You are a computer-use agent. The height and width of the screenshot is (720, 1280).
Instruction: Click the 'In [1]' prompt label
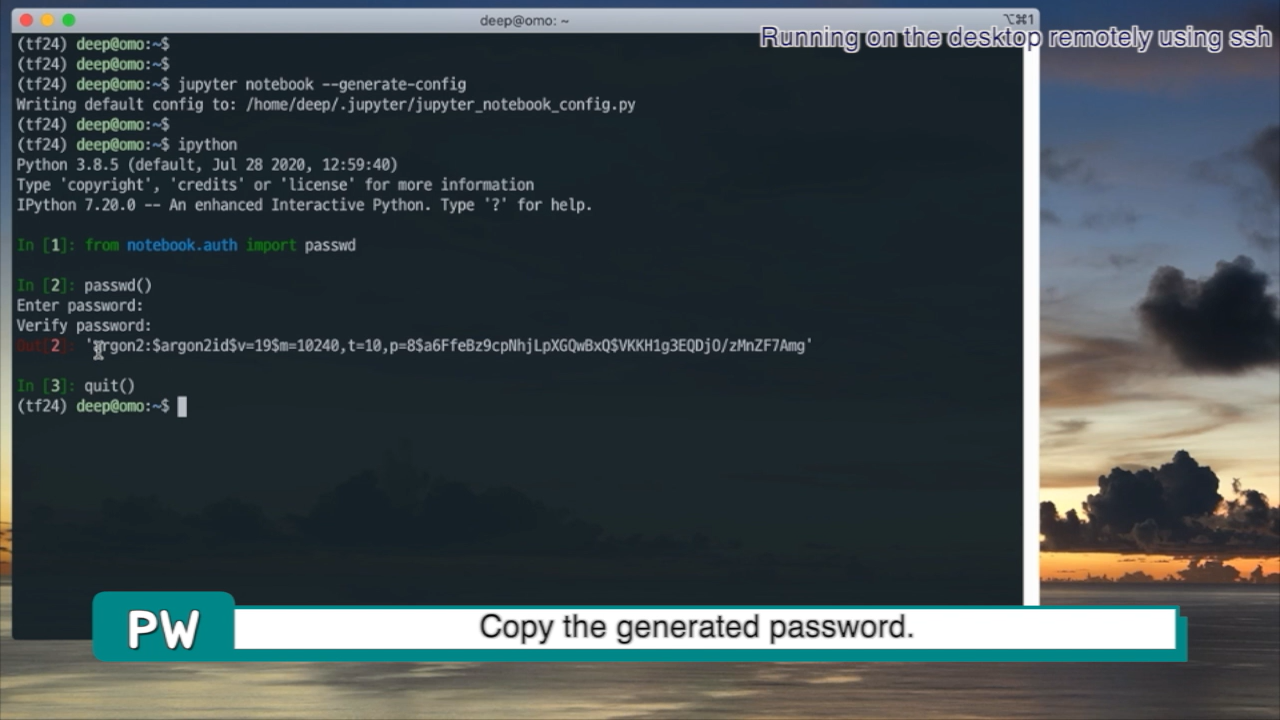(x=45, y=245)
